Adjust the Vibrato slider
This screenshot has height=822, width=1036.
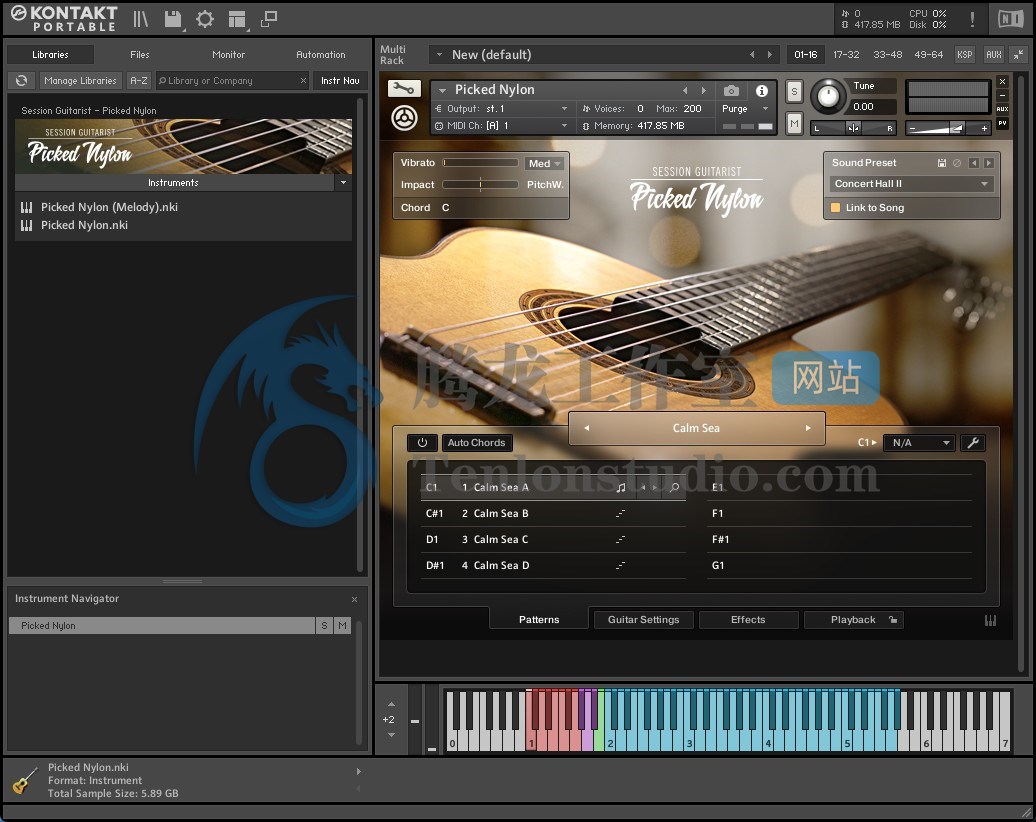coord(480,163)
